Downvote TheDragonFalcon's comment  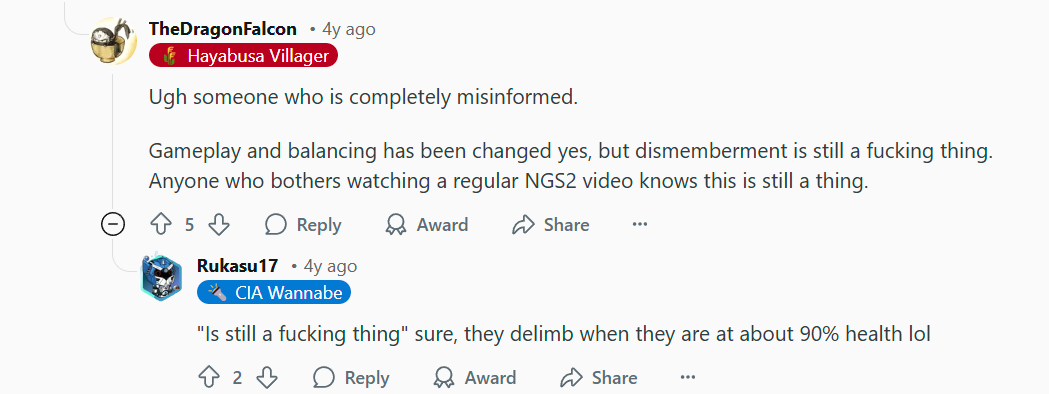coord(219,225)
